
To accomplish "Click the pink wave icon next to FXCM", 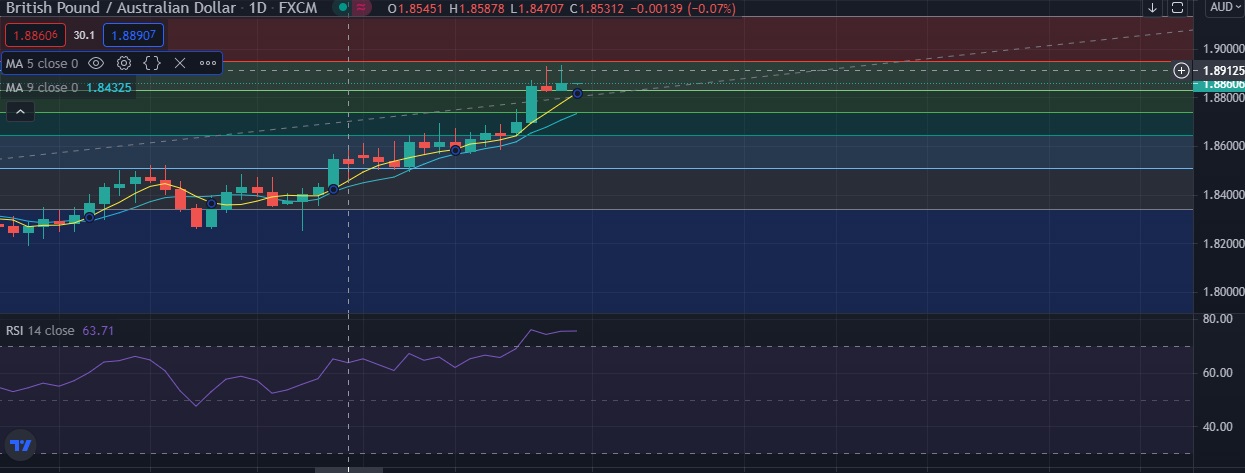I will coord(362,8).
